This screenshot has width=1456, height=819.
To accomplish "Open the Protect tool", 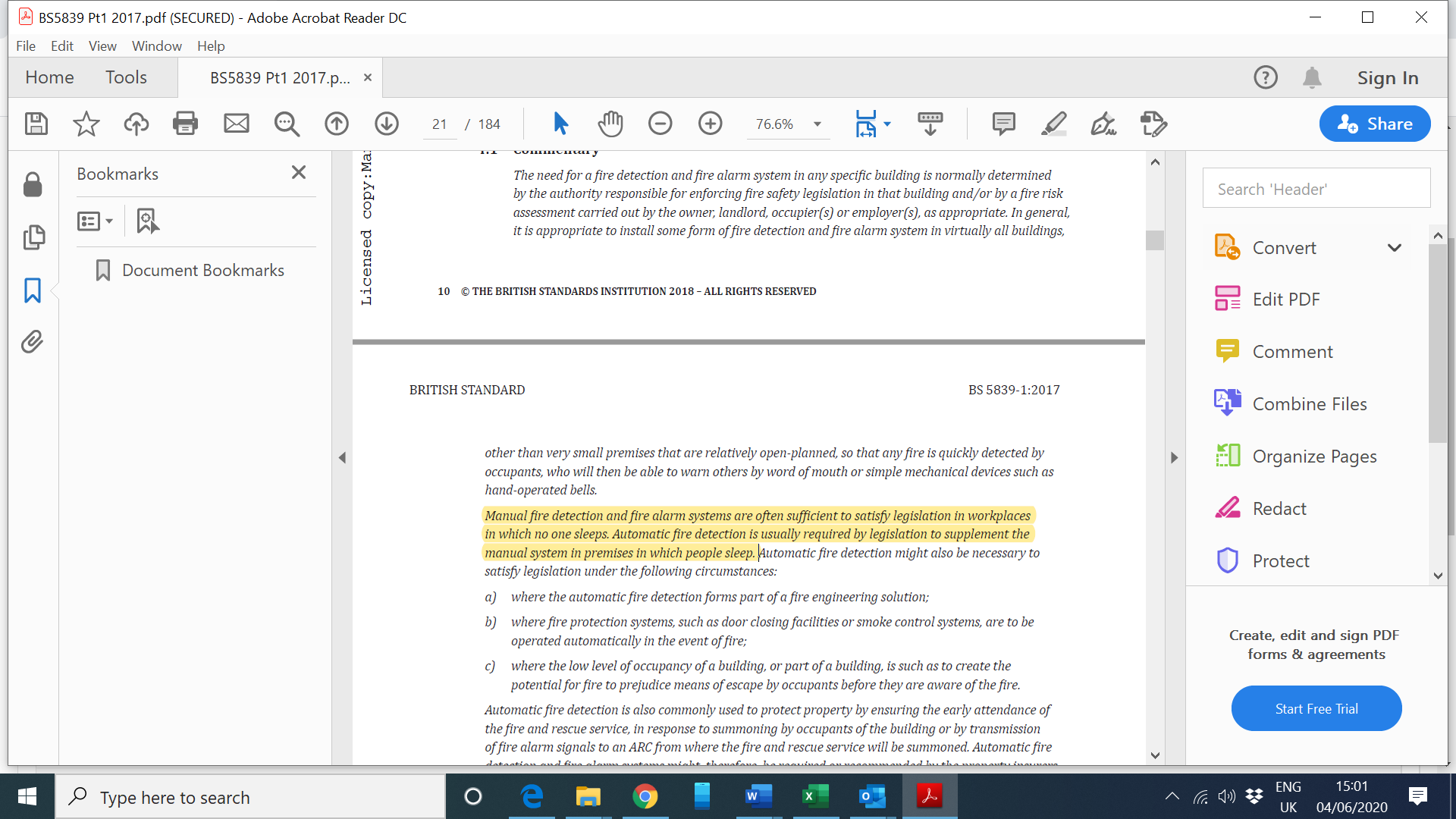I will tap(1281, 561).
